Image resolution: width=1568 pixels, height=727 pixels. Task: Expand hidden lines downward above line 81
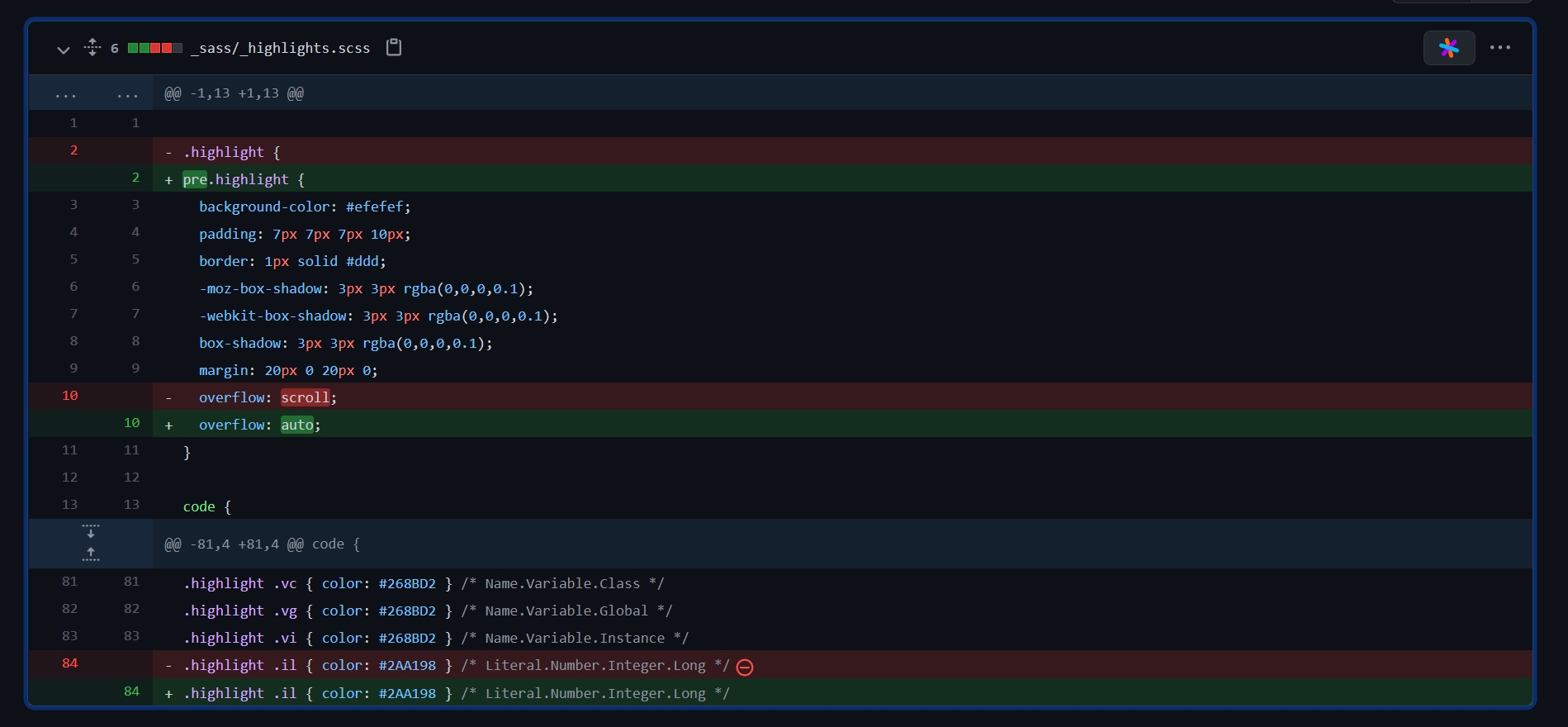point(91,531)
